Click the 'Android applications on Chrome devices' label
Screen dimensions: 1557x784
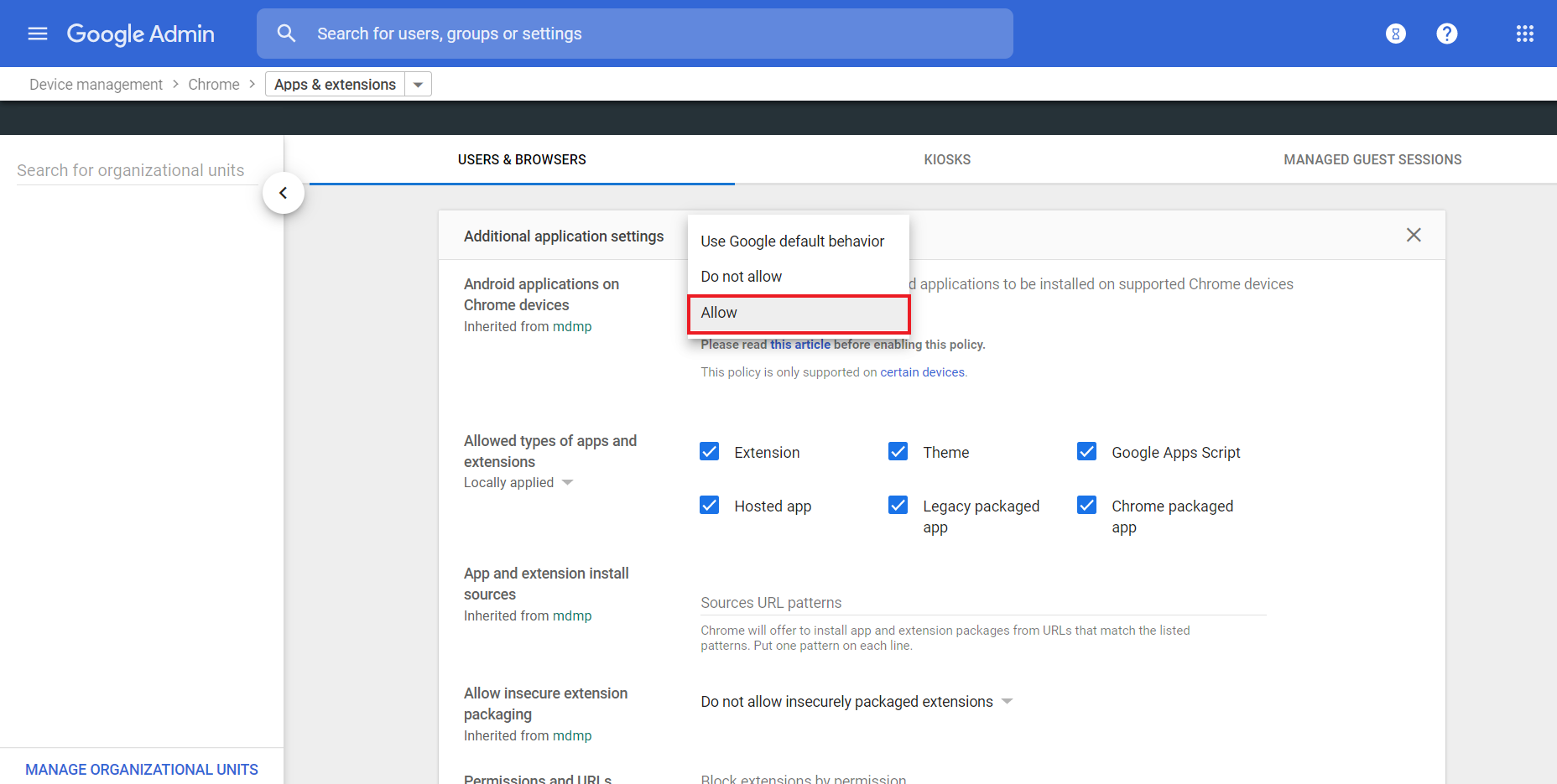coord(542,294)
